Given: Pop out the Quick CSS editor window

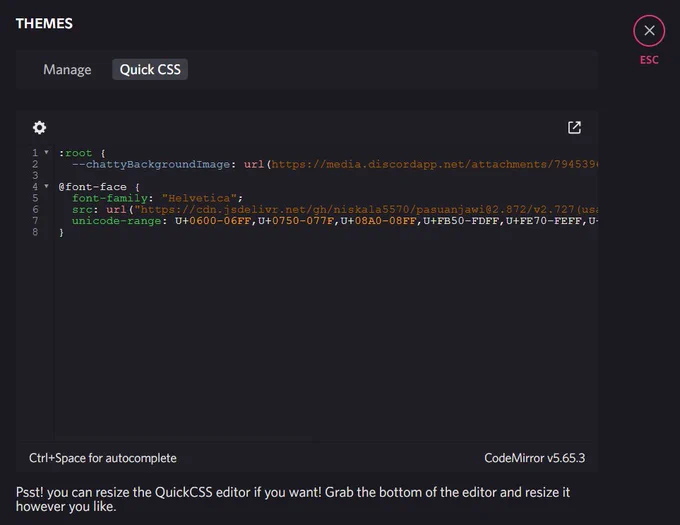Looking at the screenshot, I should pyautogui.click(x=574, y=127).
